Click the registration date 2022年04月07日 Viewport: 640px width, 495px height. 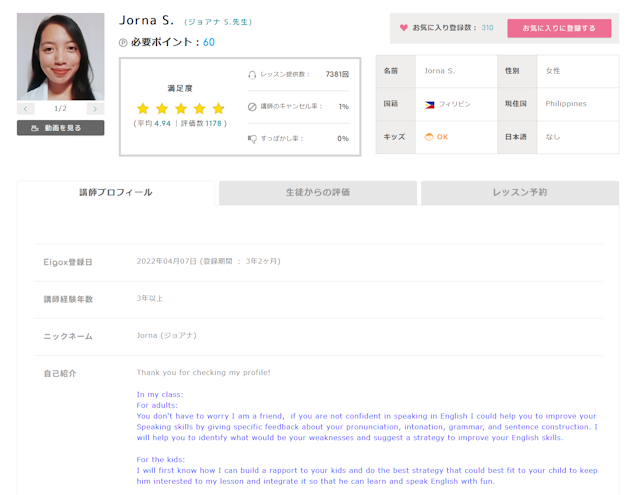[167, 261]
